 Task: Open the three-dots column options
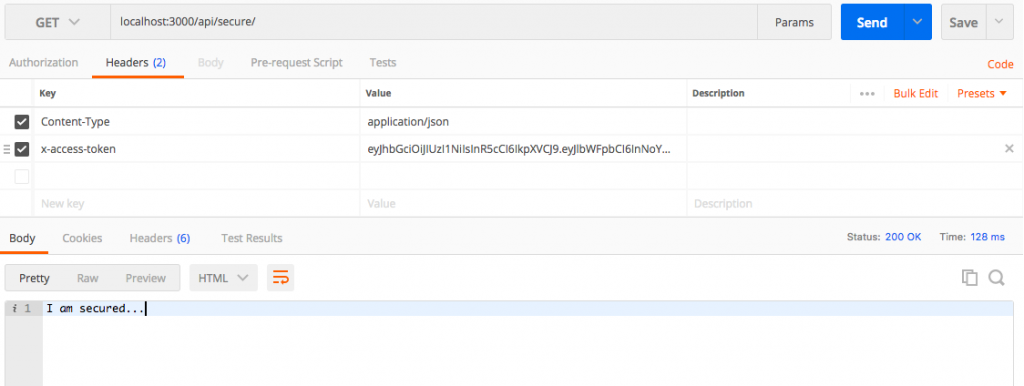pos(867,93)
